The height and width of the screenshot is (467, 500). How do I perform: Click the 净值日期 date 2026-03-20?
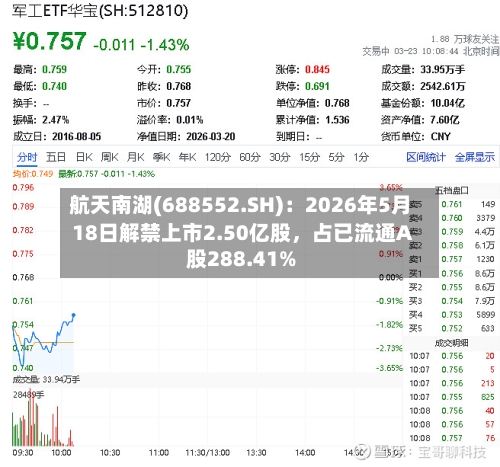pyautogui.click(x=210, y=136)
